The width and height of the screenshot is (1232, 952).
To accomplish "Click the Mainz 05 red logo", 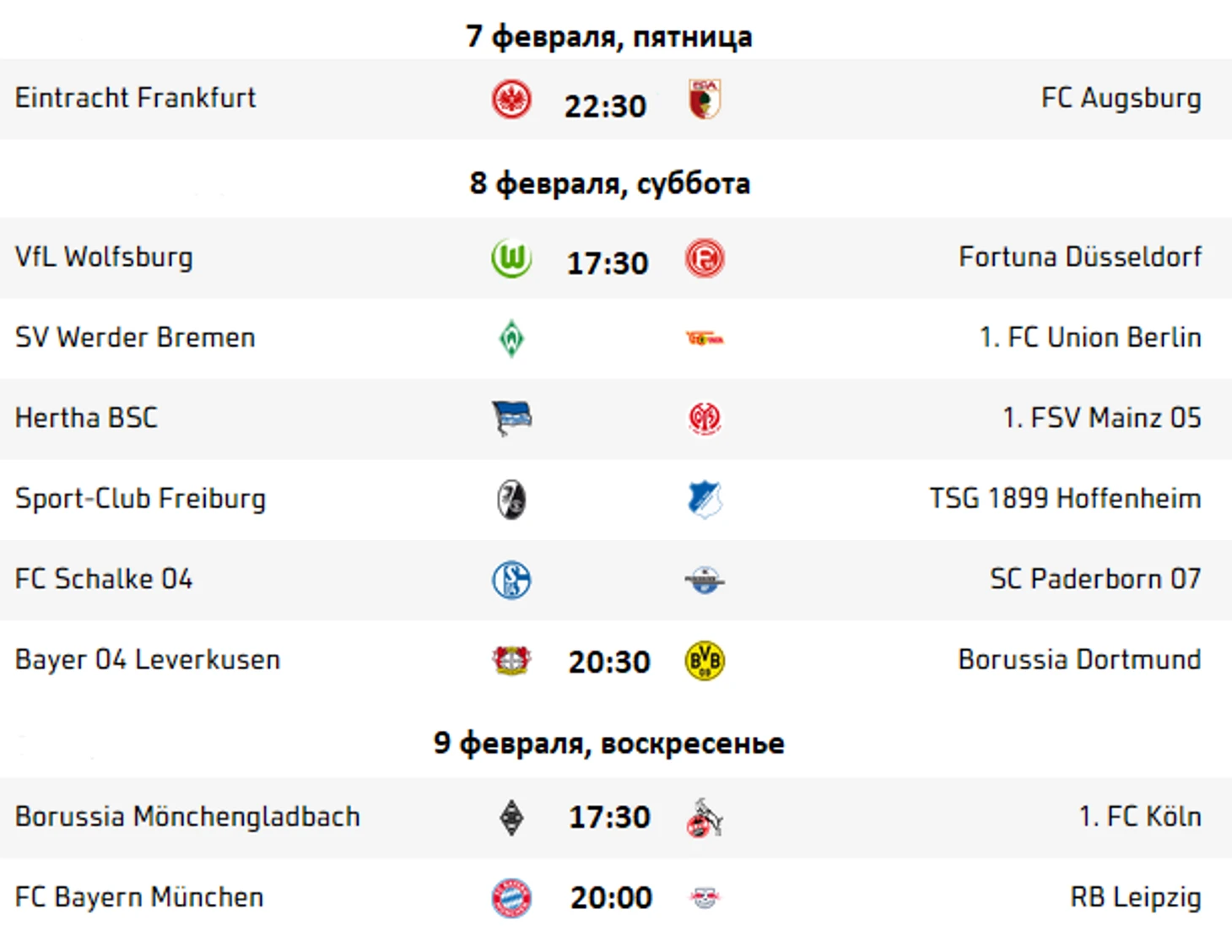I will pyautogui.click(x=705, y=419).
